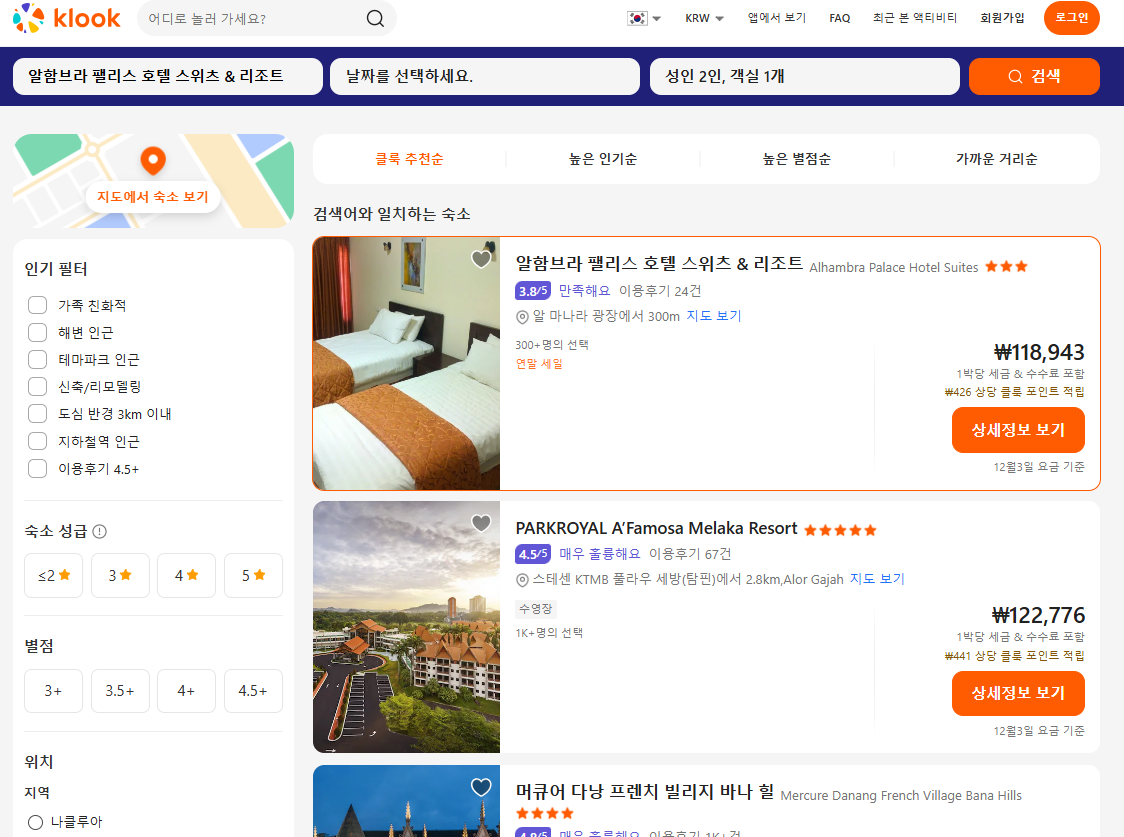
Task: Open the Alhambra Palace bedroom photo
Action: tap(406, 363)
